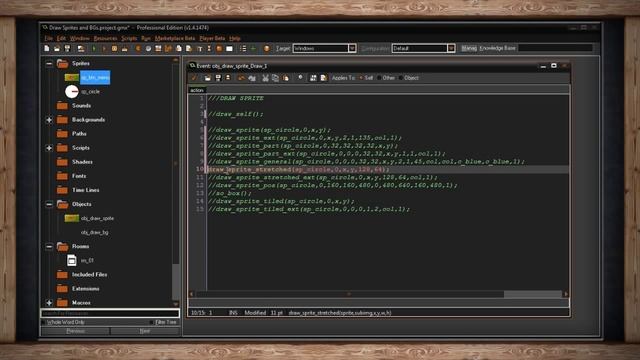
Task: Select the Time Lines folder
Action: pyautogui.click(x=85, y=190)
